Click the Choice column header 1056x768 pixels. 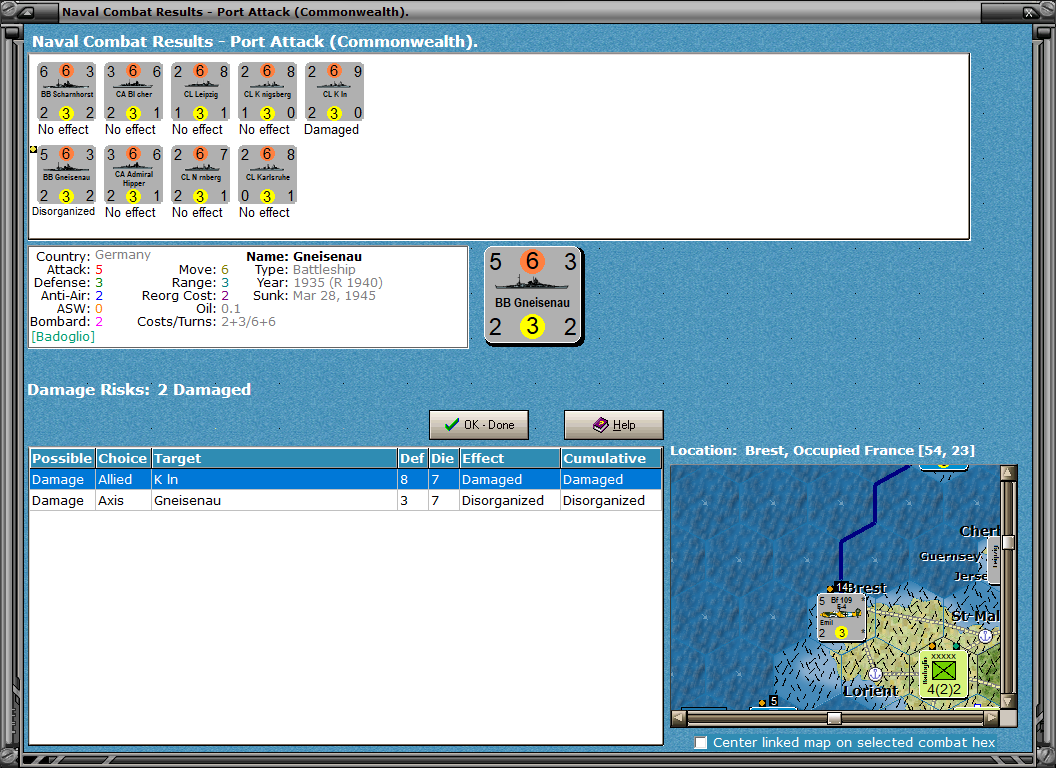123,458
